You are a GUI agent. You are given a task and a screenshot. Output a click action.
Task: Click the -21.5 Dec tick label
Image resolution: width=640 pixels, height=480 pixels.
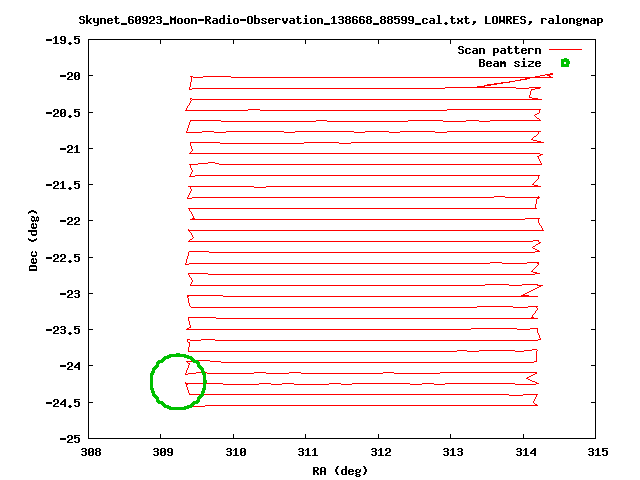tap(63, 185)
